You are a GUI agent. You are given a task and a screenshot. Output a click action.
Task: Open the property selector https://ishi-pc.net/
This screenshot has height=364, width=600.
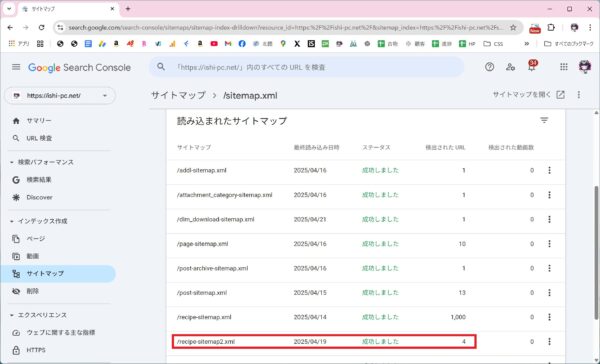pyautogui.click(x=60, y=96)
